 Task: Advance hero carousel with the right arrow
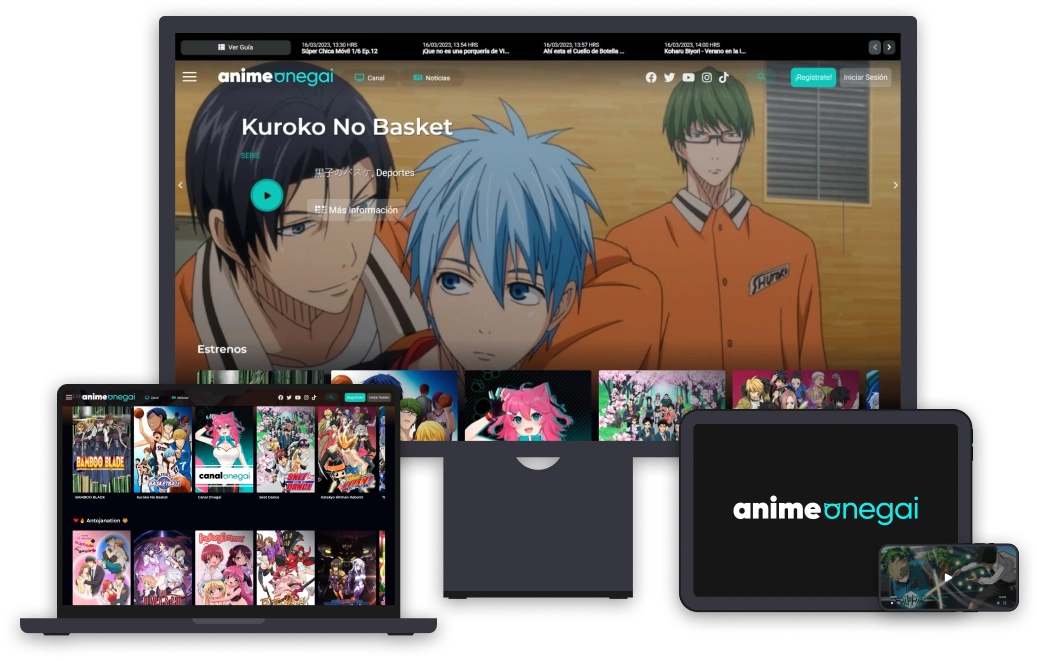click(895, 185)
